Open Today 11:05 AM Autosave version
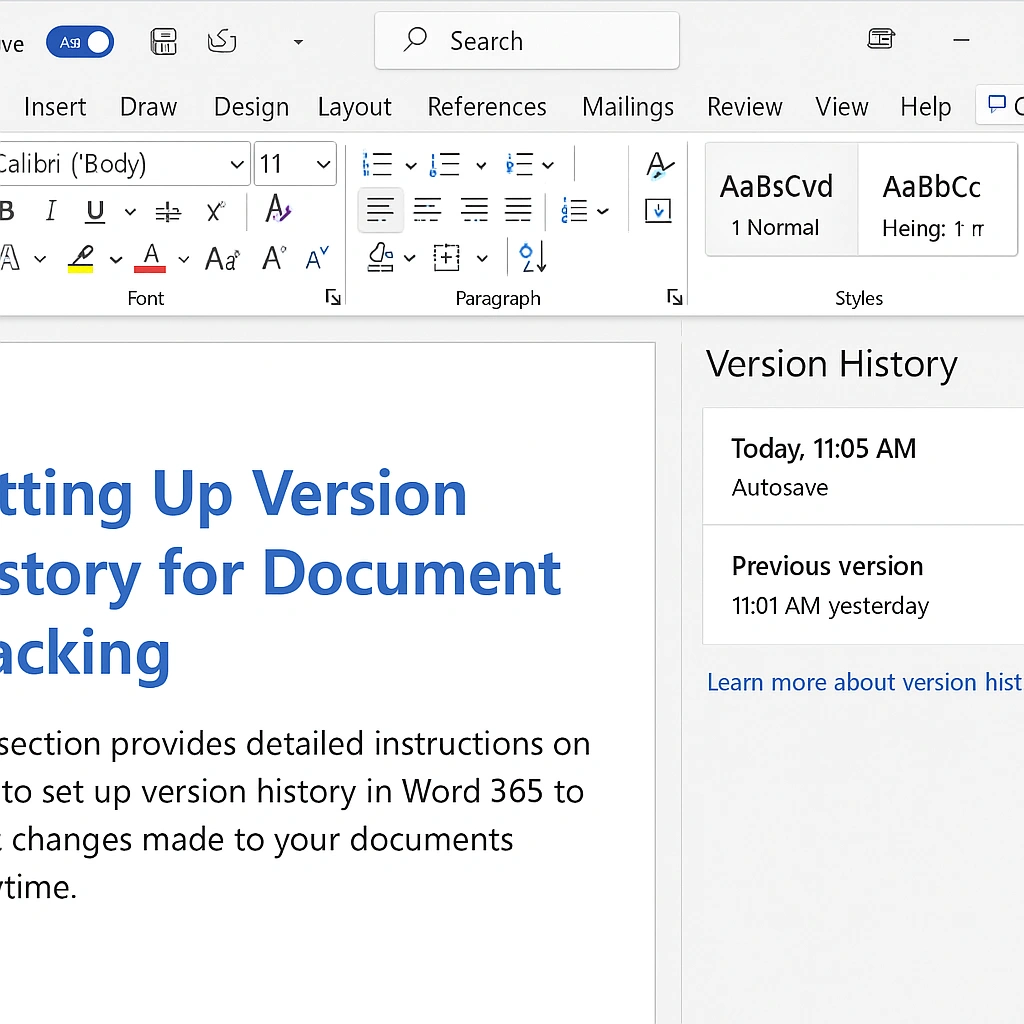The image size is (1024, 1024). [x=863, y=466]
